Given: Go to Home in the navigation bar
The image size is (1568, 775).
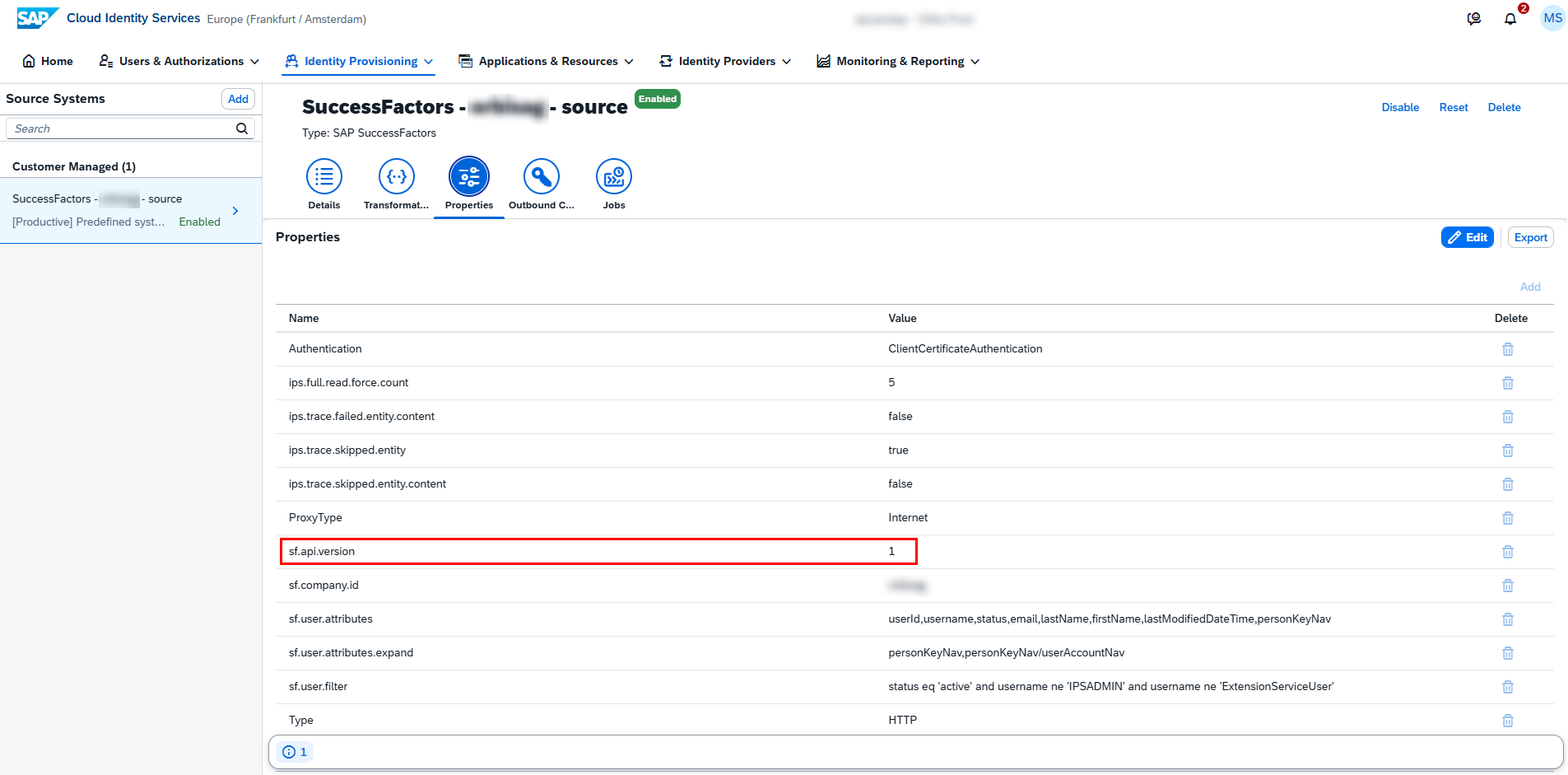Looking at the screenshot, I should [48, 61].
